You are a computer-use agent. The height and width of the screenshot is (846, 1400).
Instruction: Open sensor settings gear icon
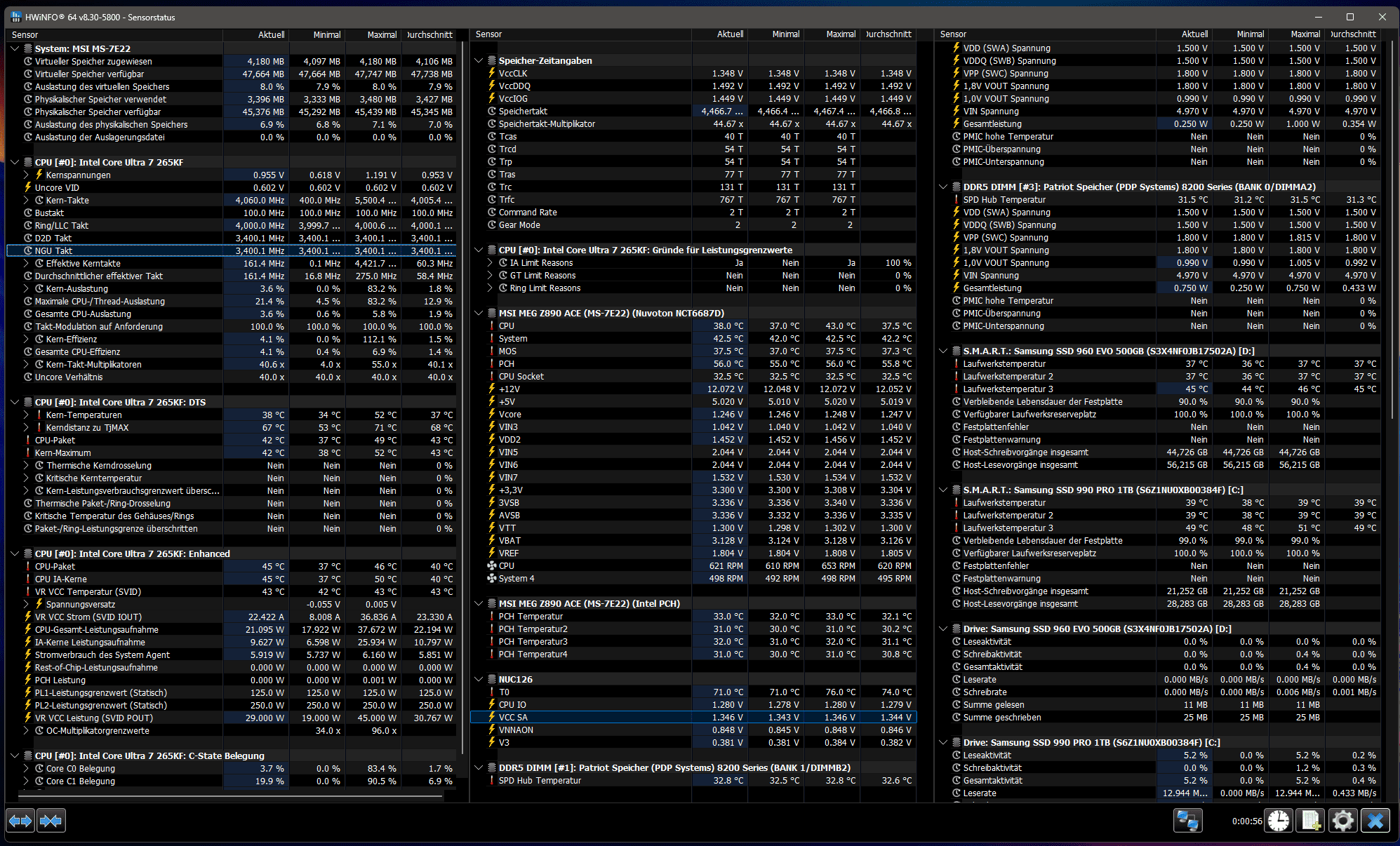coord(1342,820)
